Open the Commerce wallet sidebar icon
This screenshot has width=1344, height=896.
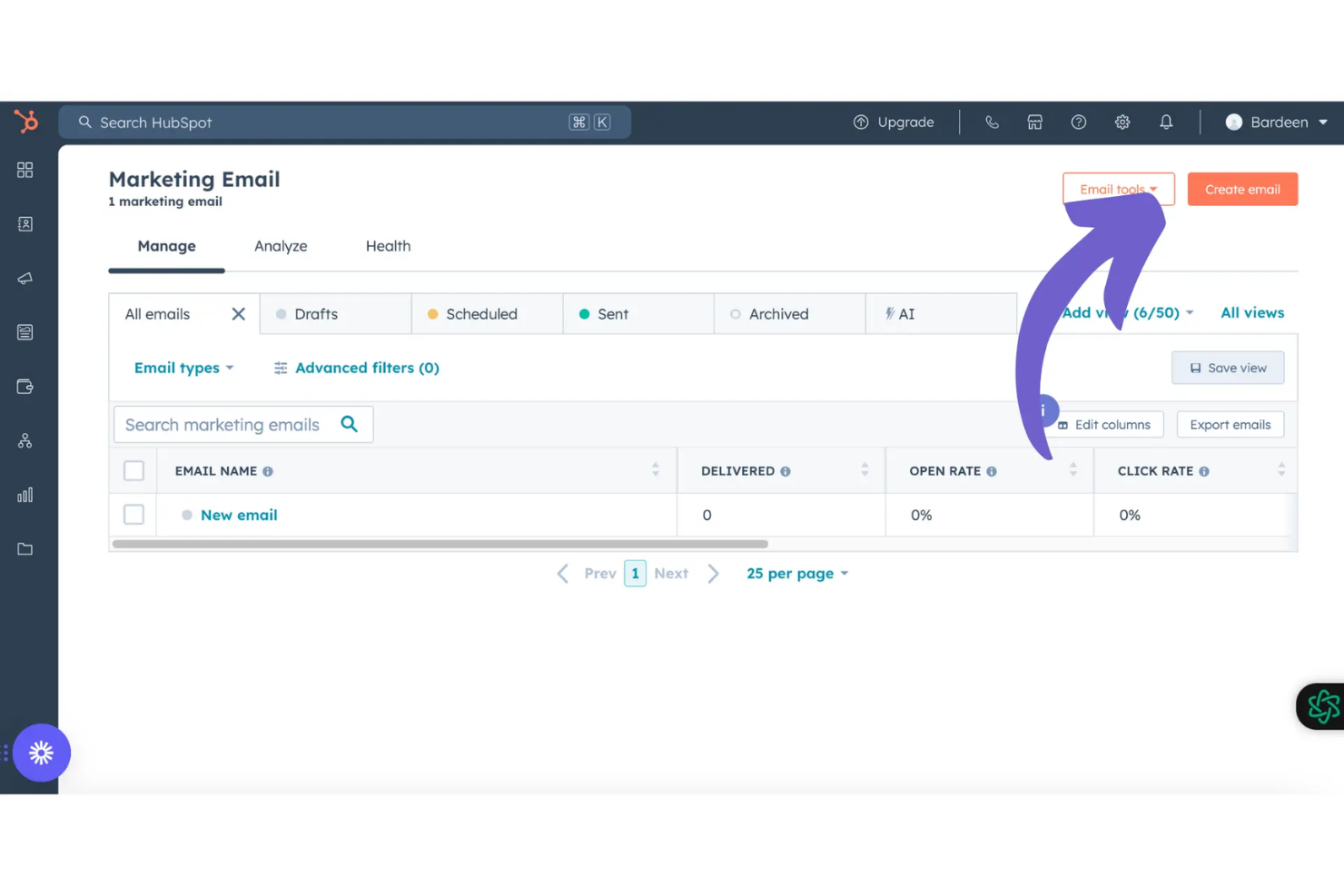25,386
